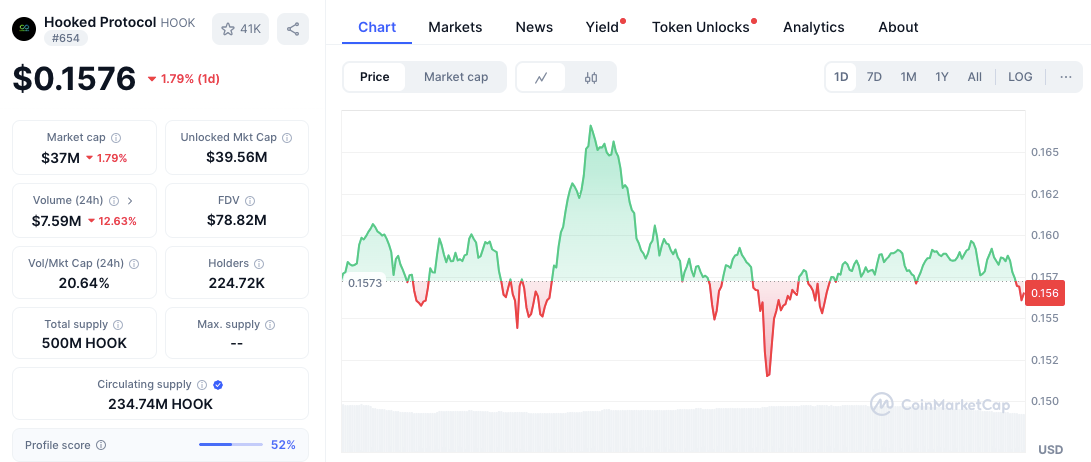This screenshot has width=1091, height=462.
Task: Enable LOG scale on the chart
Action: pyautogui.click(x=1020, y=77)
